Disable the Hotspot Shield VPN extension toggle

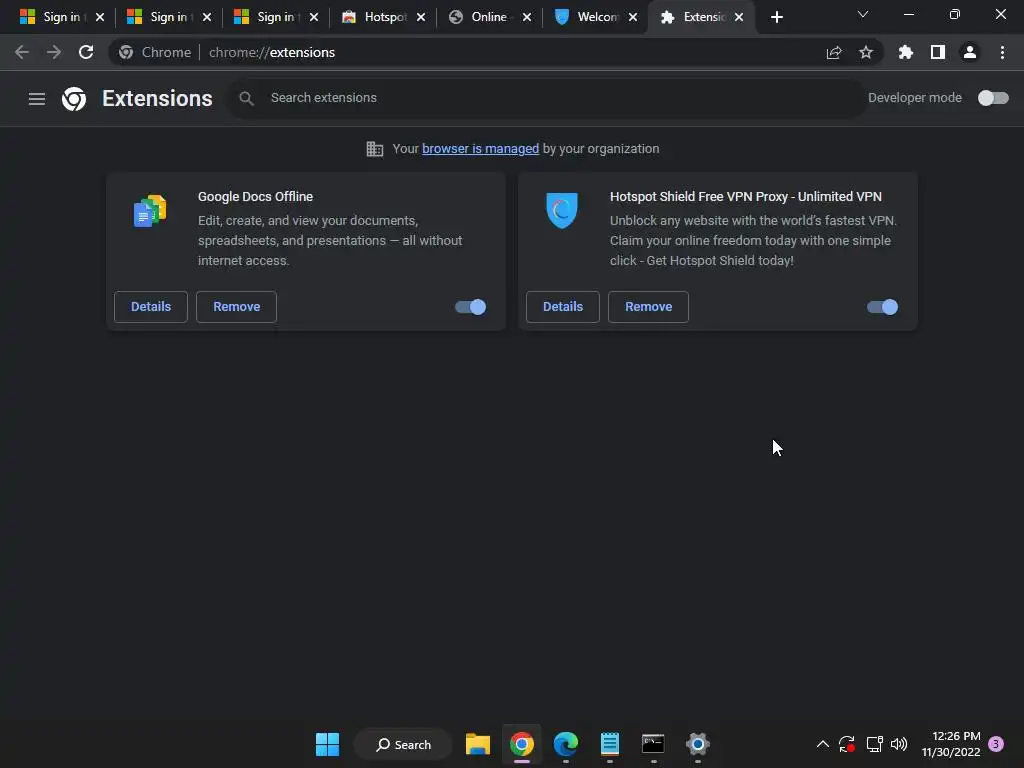[882, 307]
